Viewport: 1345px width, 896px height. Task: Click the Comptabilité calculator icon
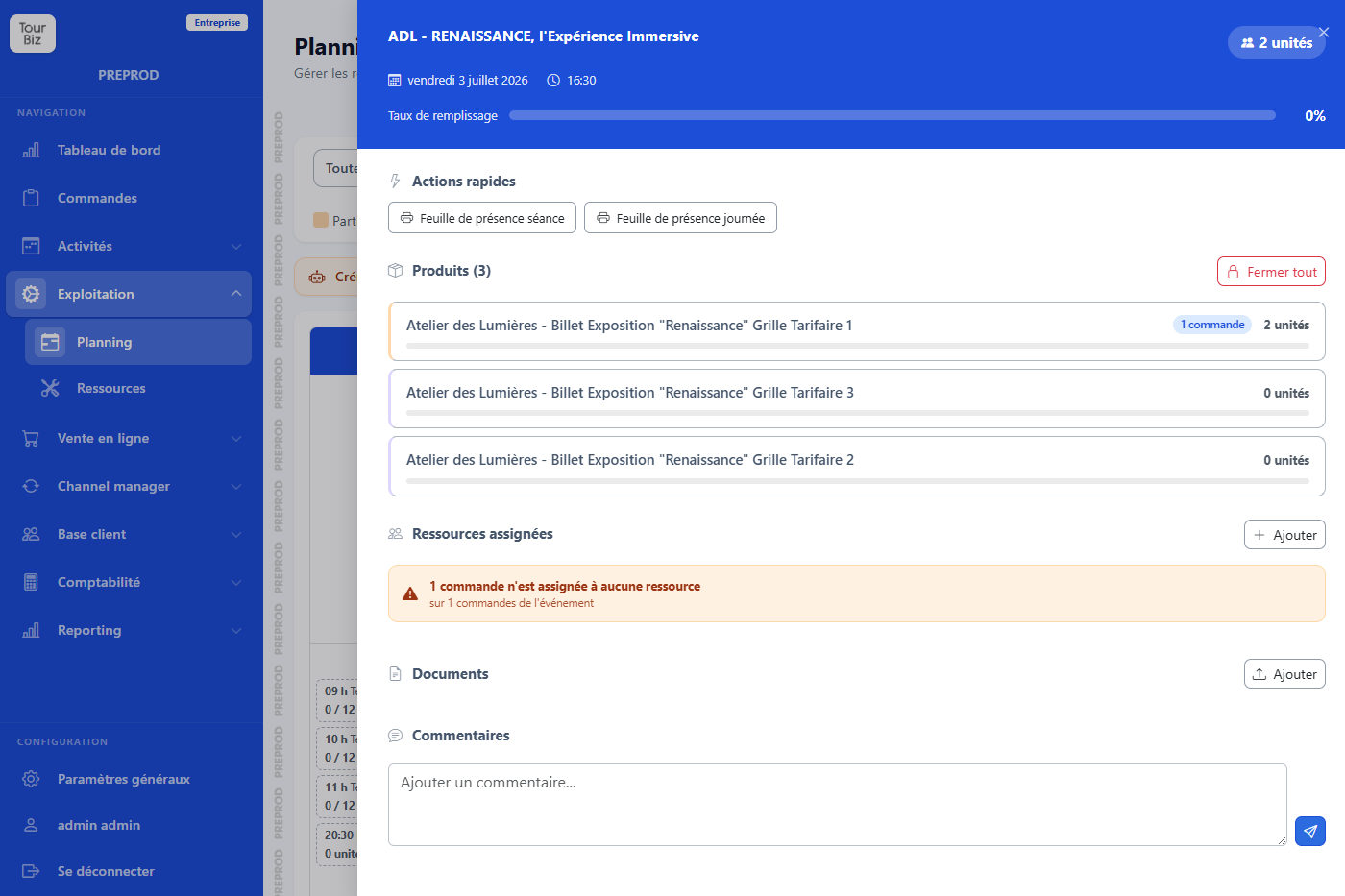click(31, 582)
